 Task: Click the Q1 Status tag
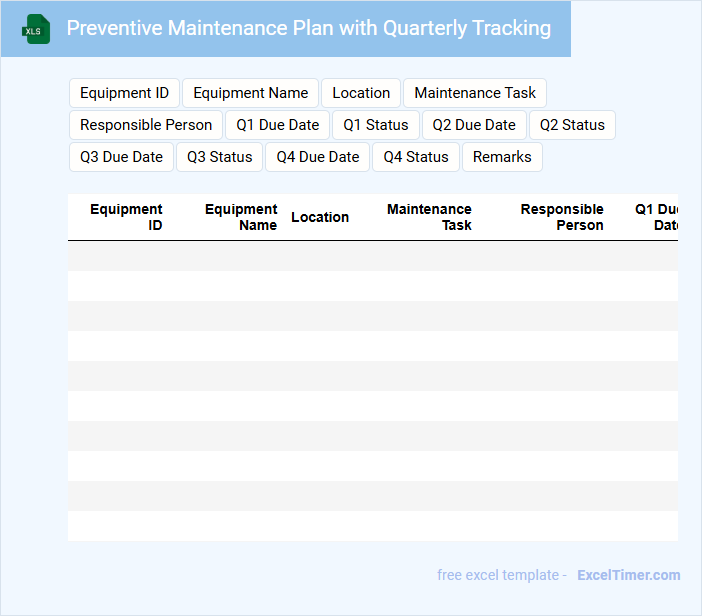click(x=376, y=125)
